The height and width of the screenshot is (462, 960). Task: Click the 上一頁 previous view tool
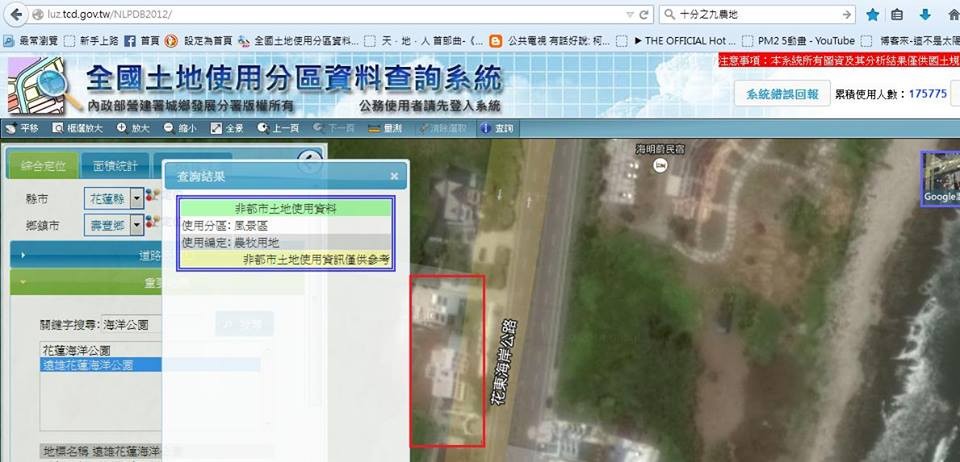click(279, 129)
